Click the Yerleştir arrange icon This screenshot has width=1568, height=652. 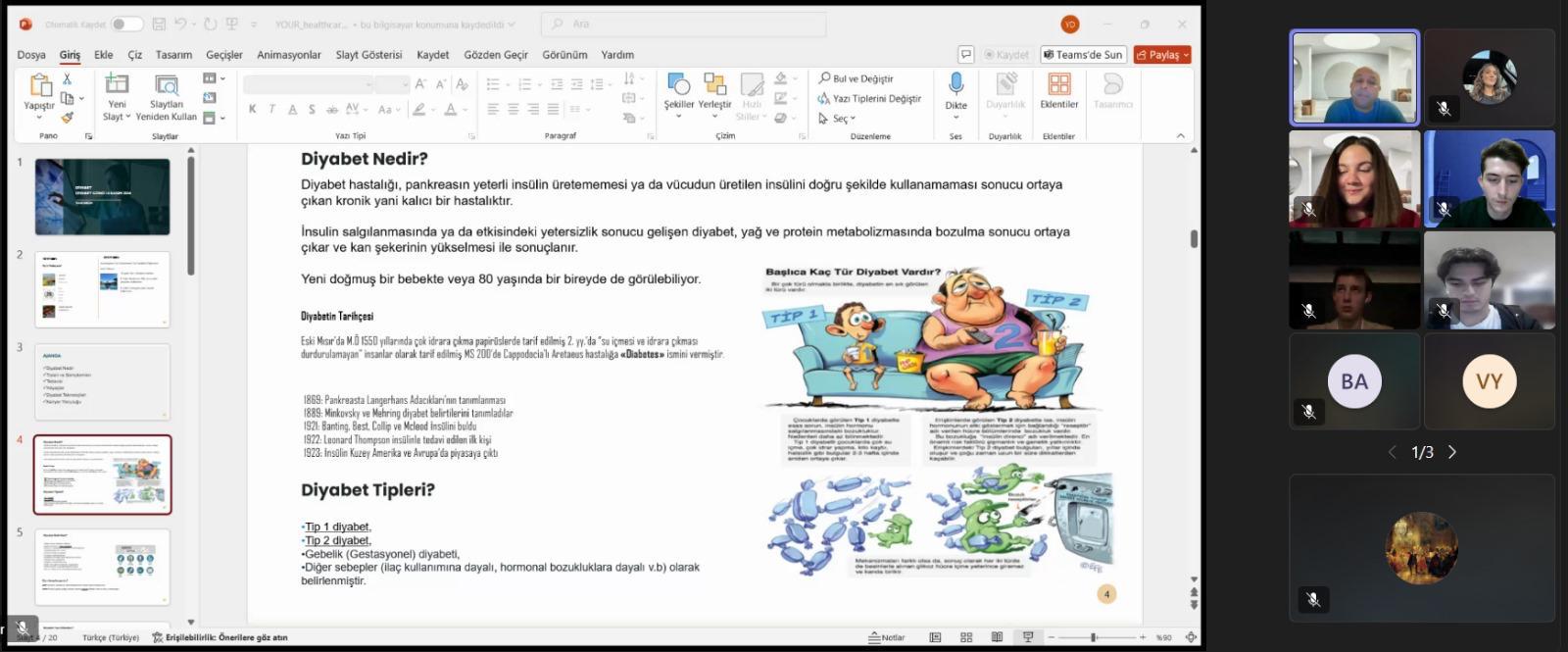(714, 86)
